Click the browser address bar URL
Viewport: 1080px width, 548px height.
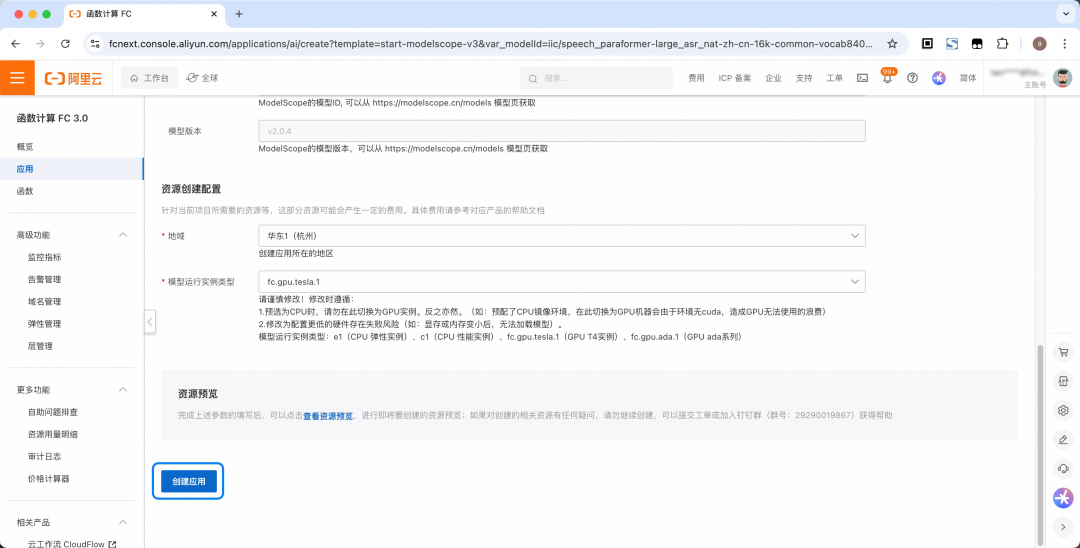point(491,43)
